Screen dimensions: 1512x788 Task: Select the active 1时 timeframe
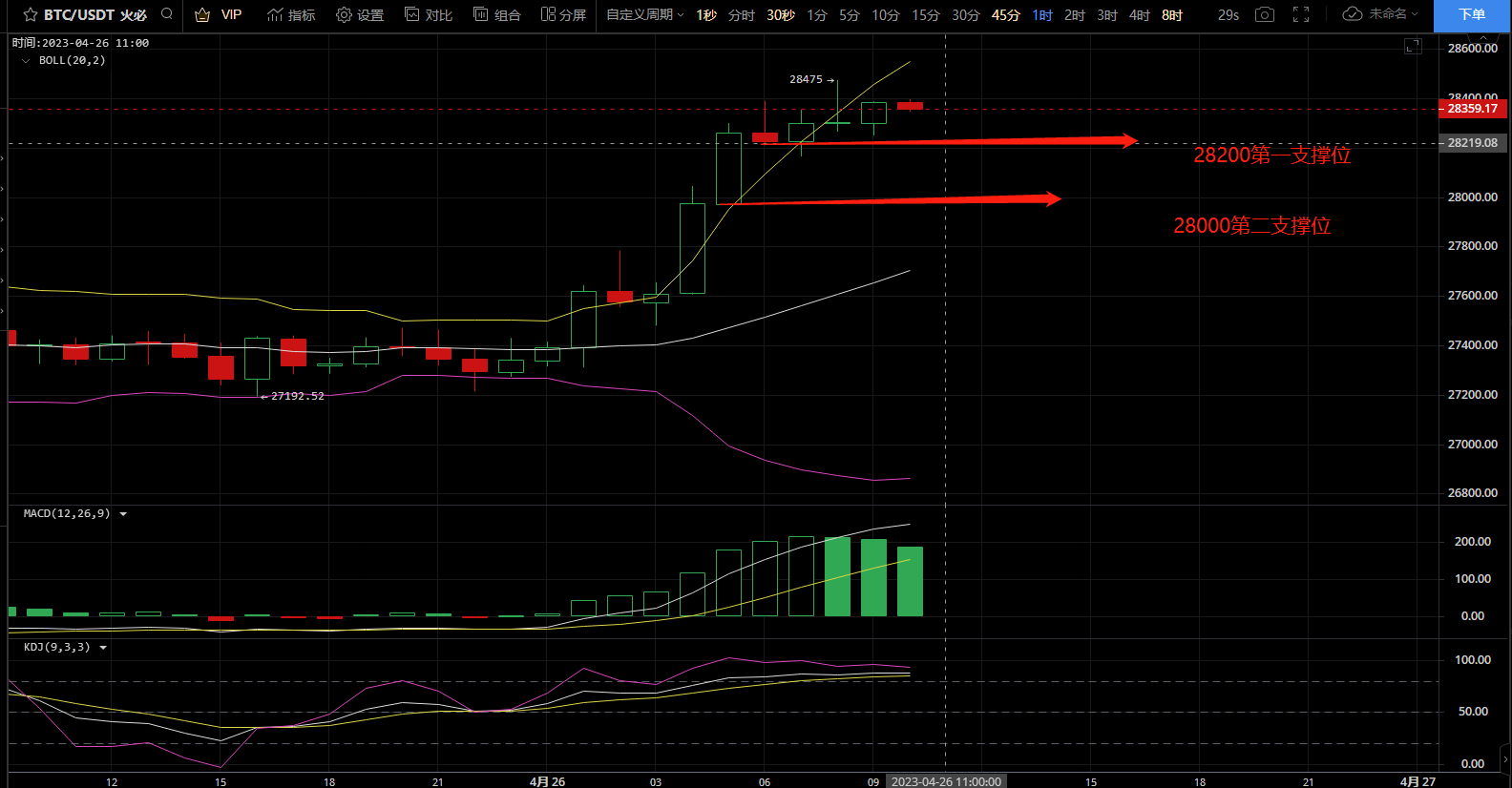click(1042, 15)
